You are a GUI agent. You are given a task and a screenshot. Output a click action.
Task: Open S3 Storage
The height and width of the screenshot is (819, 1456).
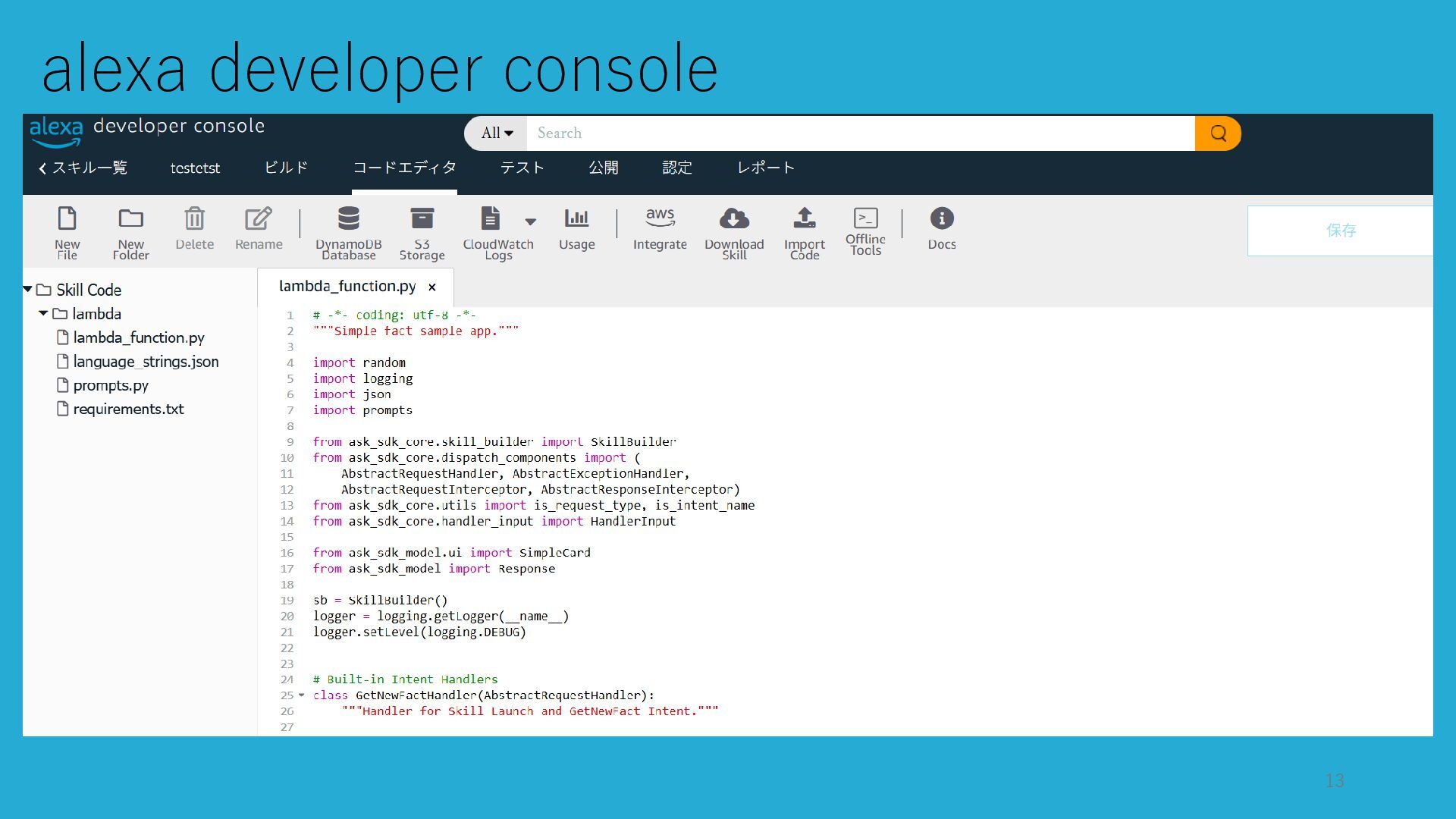coord(422,219)
